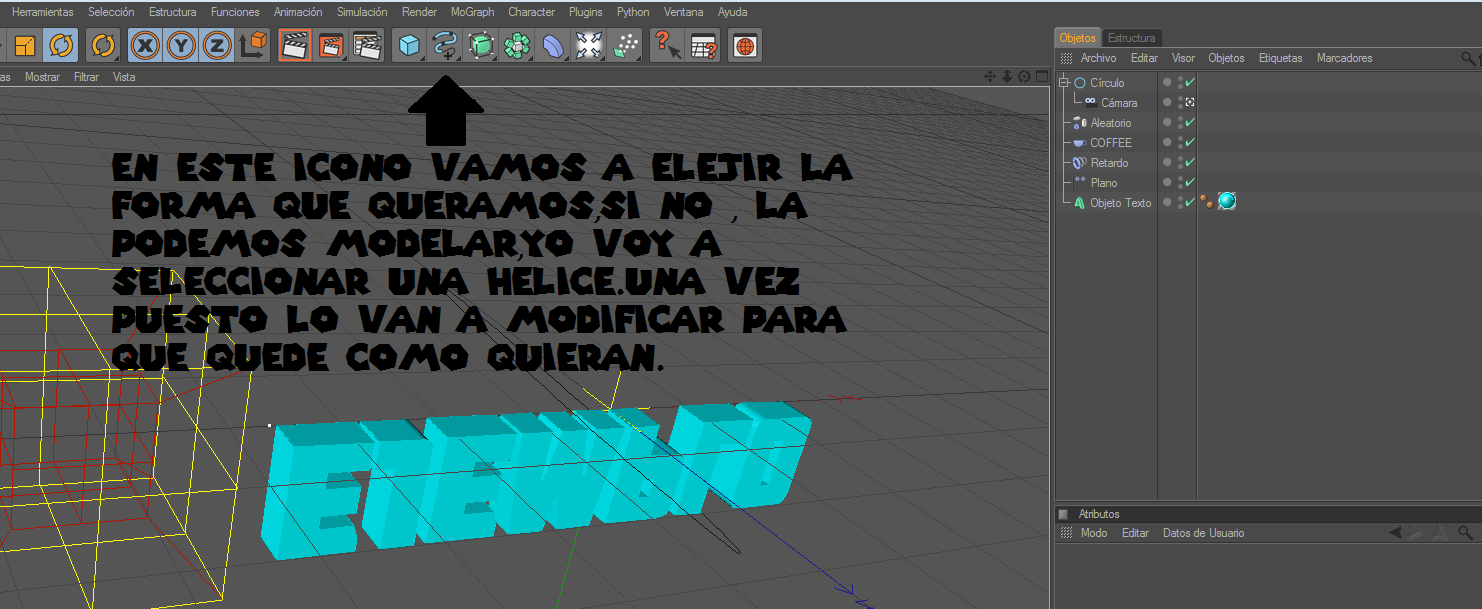This screenshot has height=609, width=1482.
Task: Select the COFFEE object in the list
Action: (x=1110, y=143)
